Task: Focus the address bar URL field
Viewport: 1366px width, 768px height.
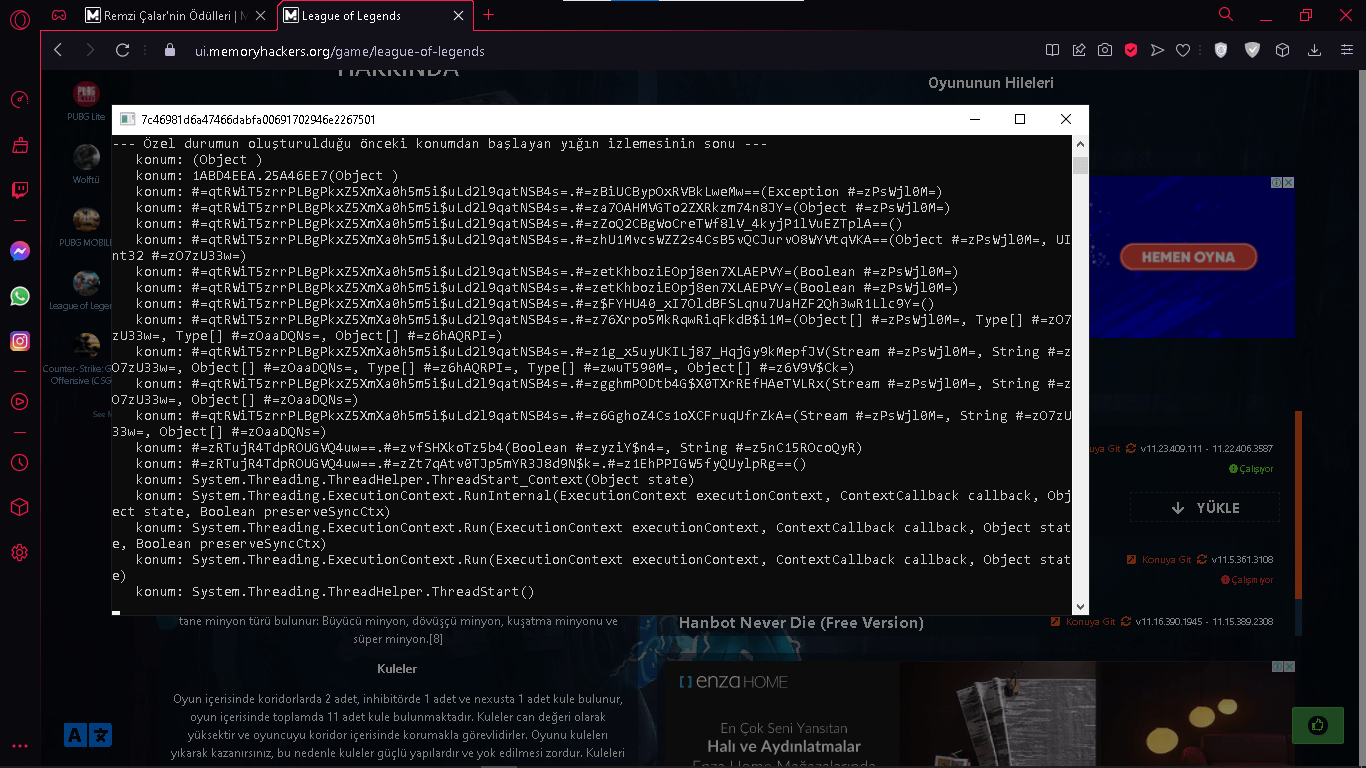Action: point(600,51)
